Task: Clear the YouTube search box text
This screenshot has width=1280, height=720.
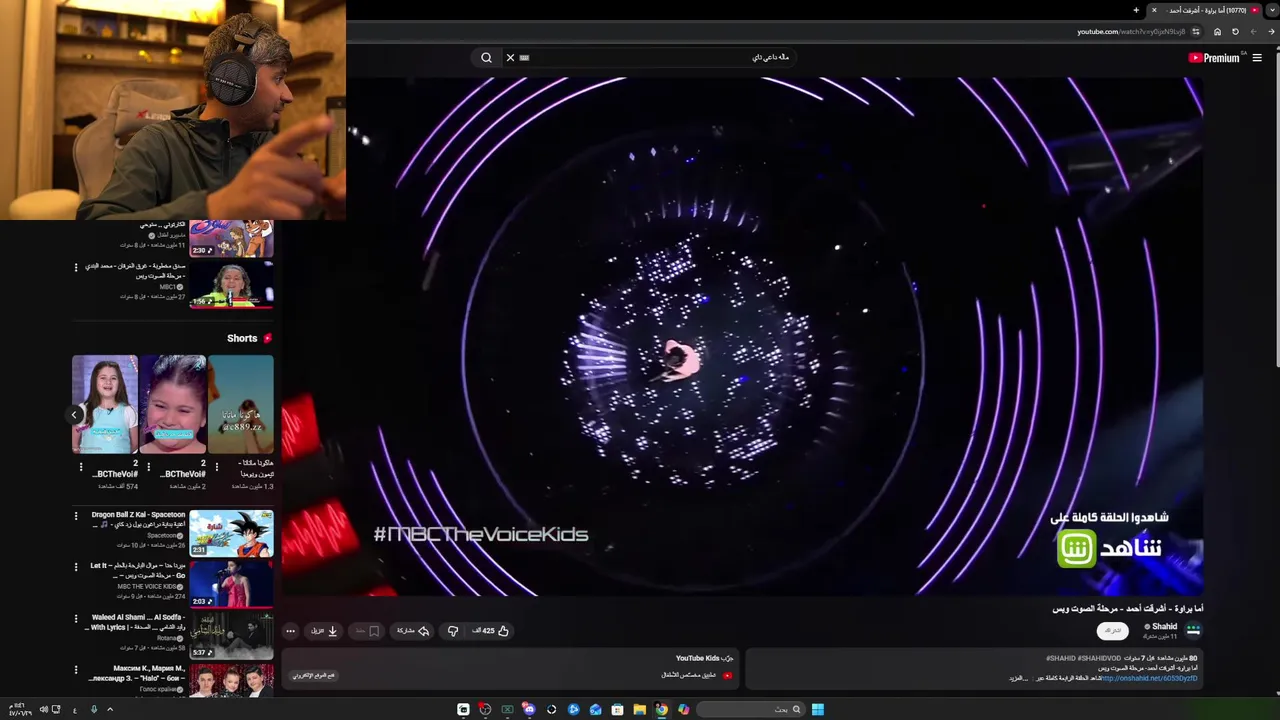Action: pos(510,58)
